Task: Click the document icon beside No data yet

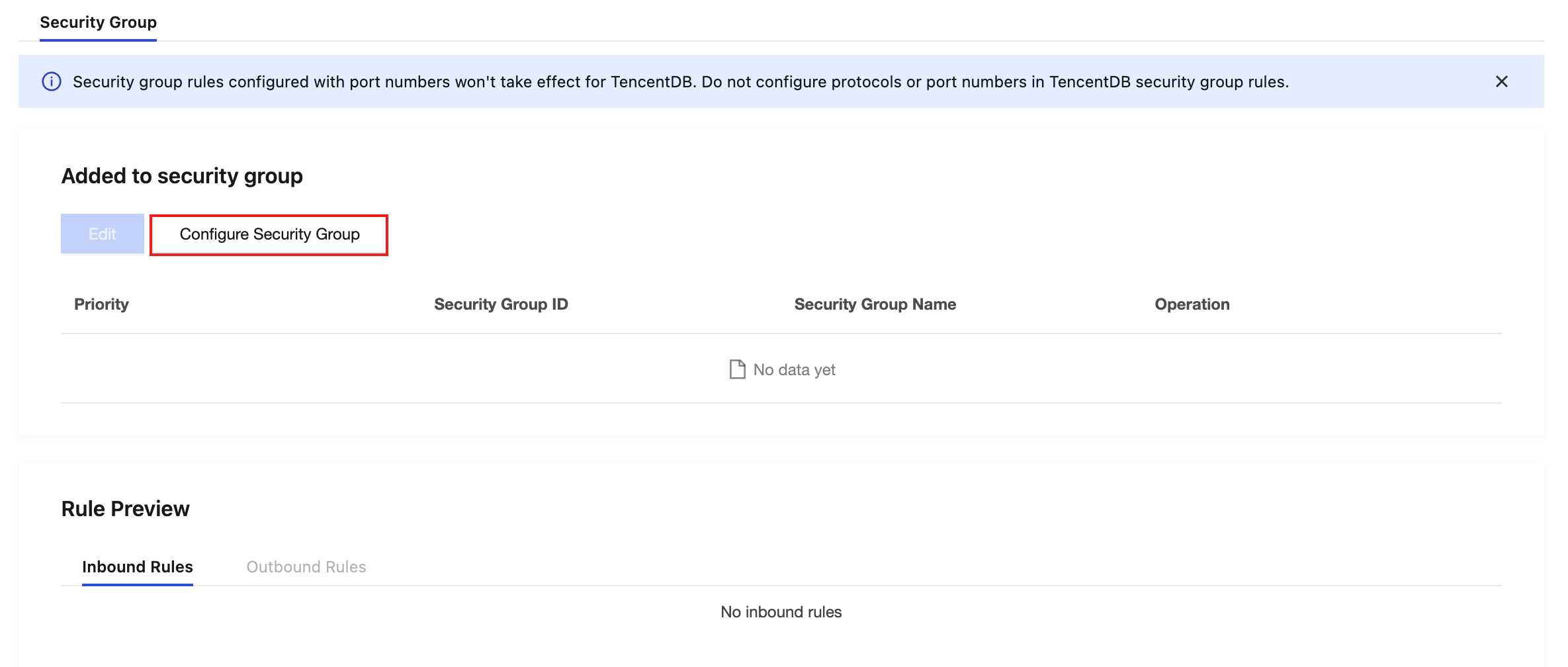Action: tap(737, 369)
